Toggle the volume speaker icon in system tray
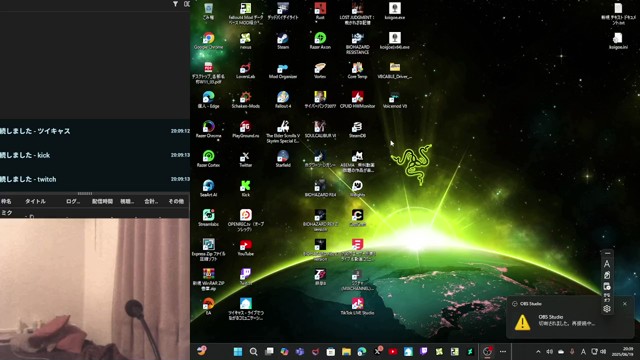This screenshot has height=360, width=640. (x=549, y=351)
